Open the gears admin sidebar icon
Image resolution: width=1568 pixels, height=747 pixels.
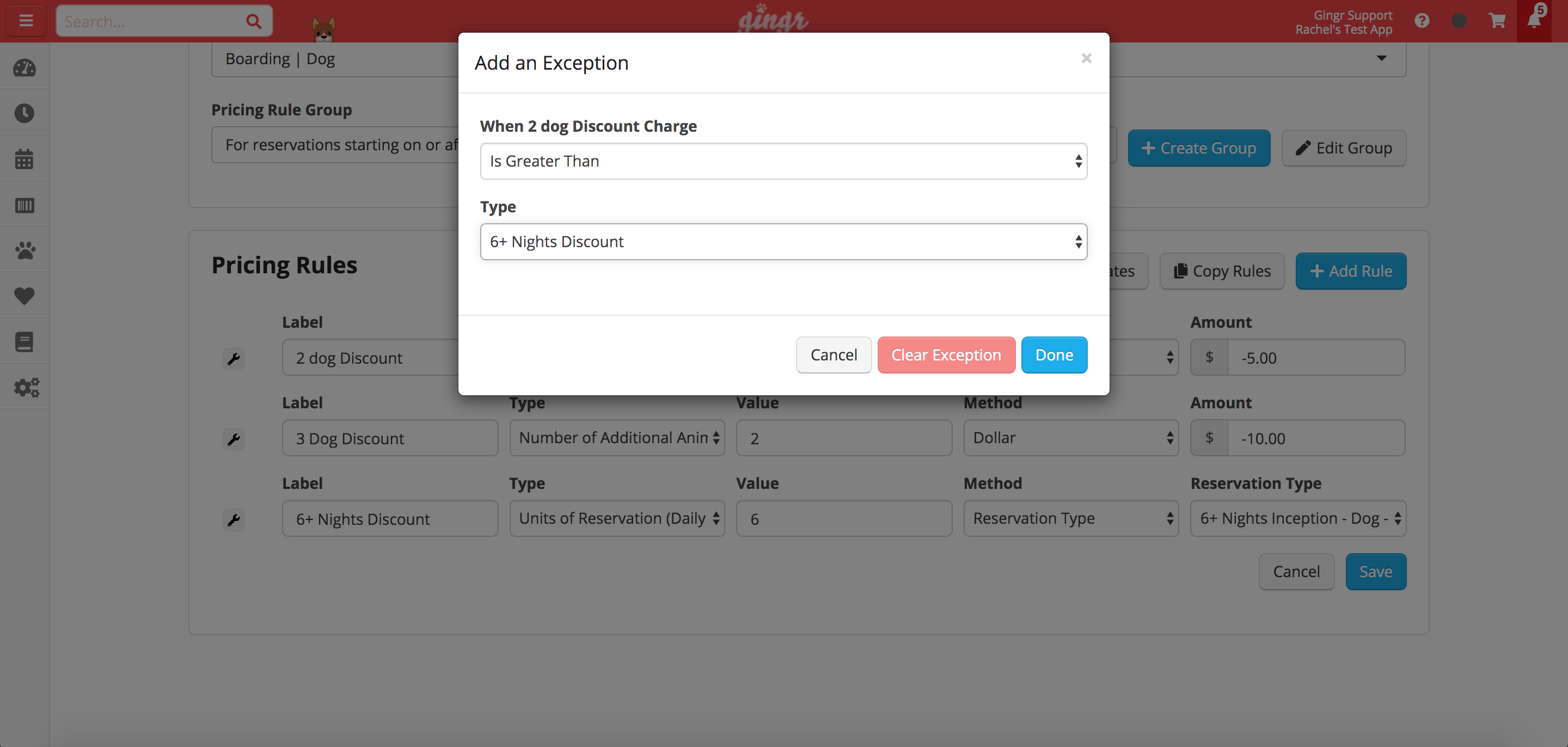(x=26, y=387)
